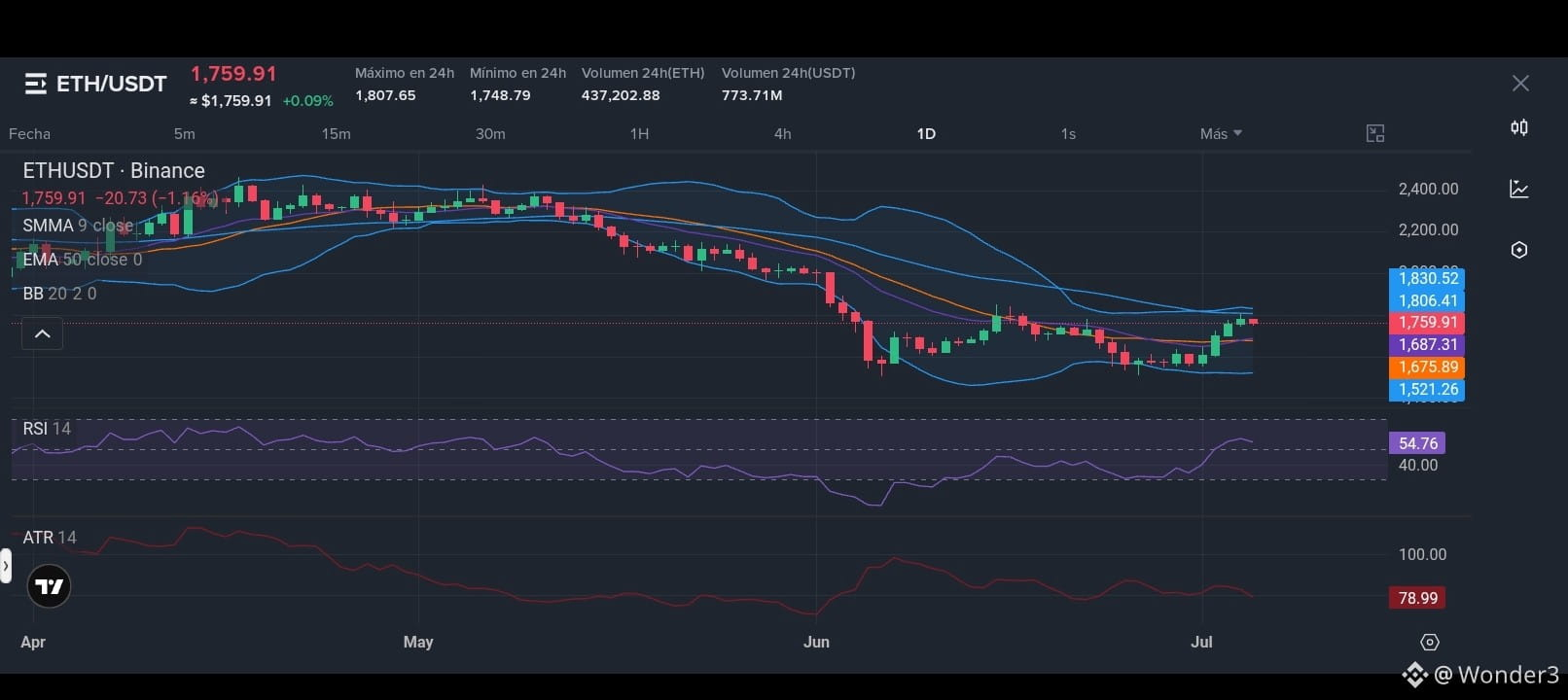Select the 30m timeframe
The height and width of the screenshot is (700, 1568).
490,134
